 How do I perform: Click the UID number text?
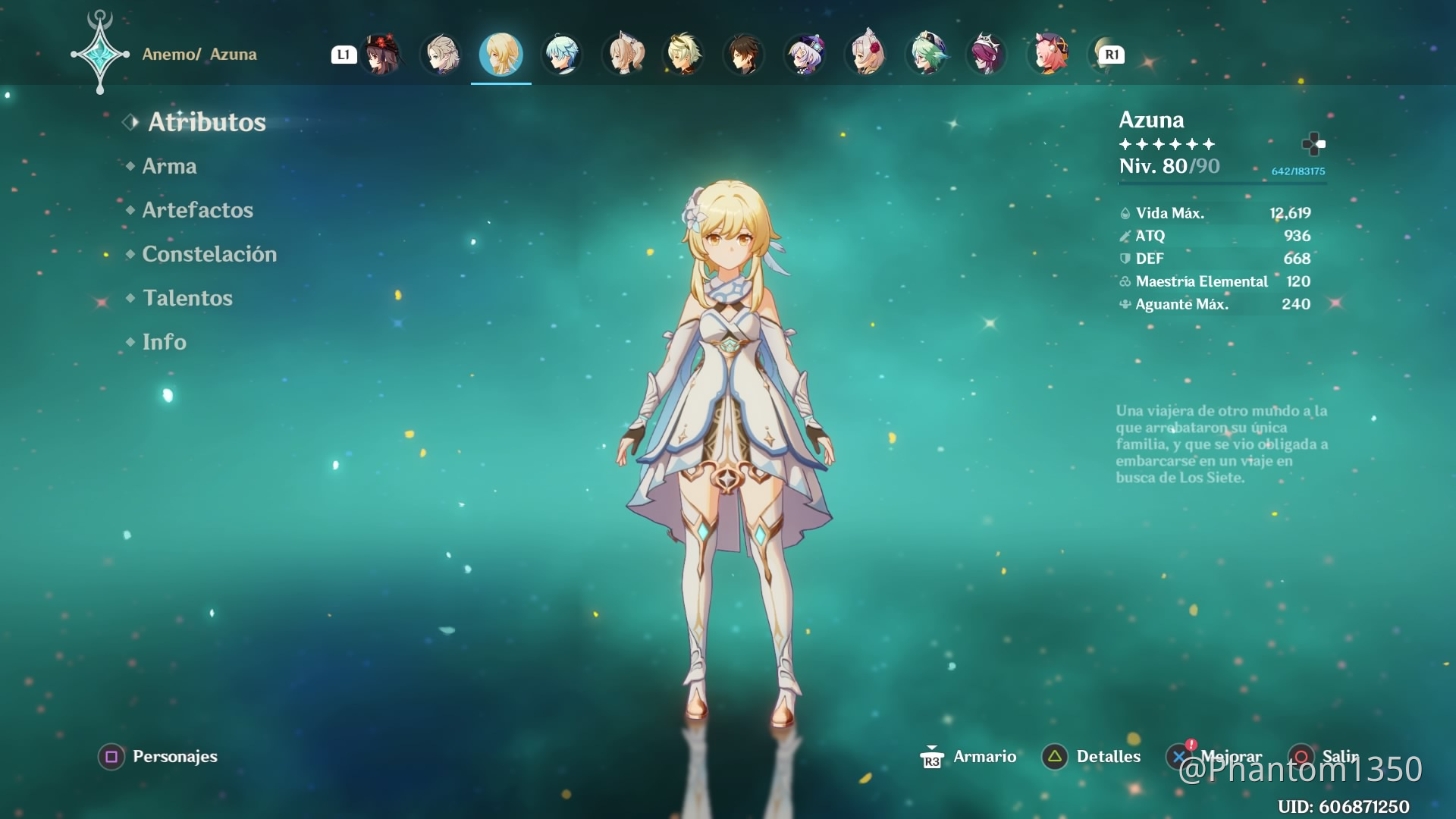point(1343,807)
